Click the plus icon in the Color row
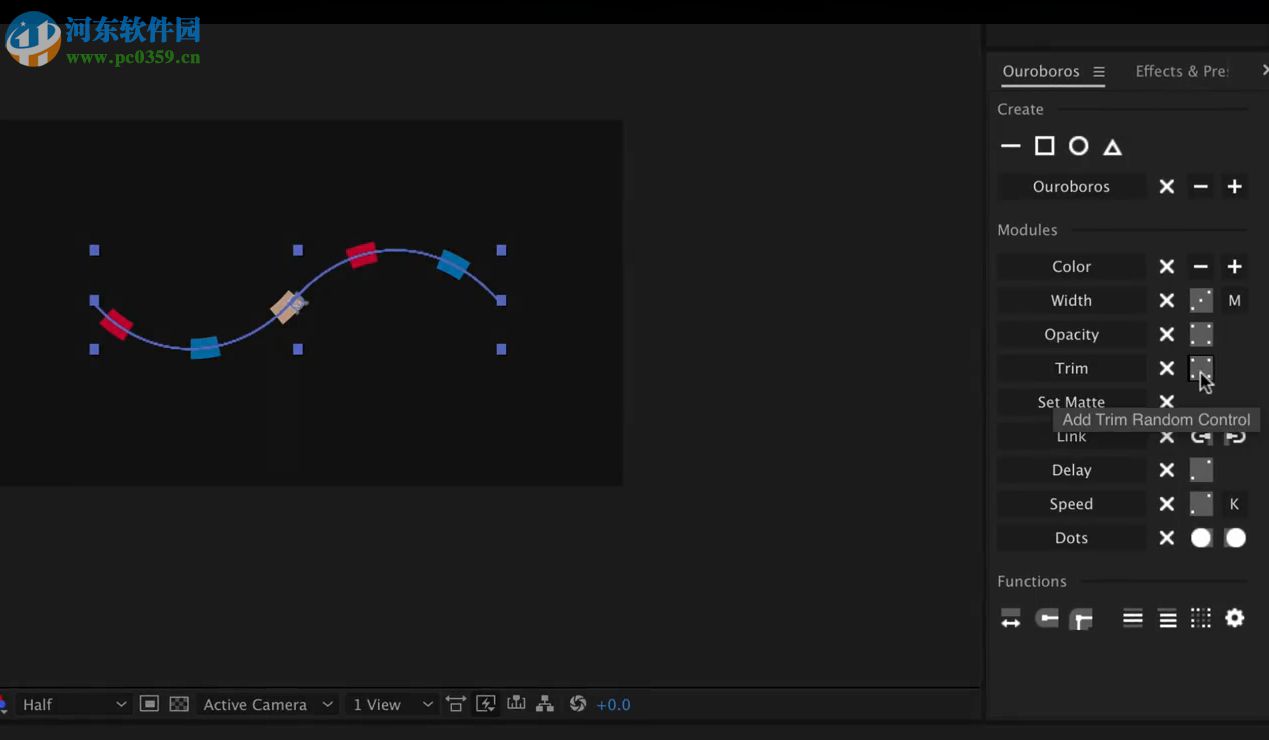Viewport: 1269px width, 740px height. coord(1234,266)
